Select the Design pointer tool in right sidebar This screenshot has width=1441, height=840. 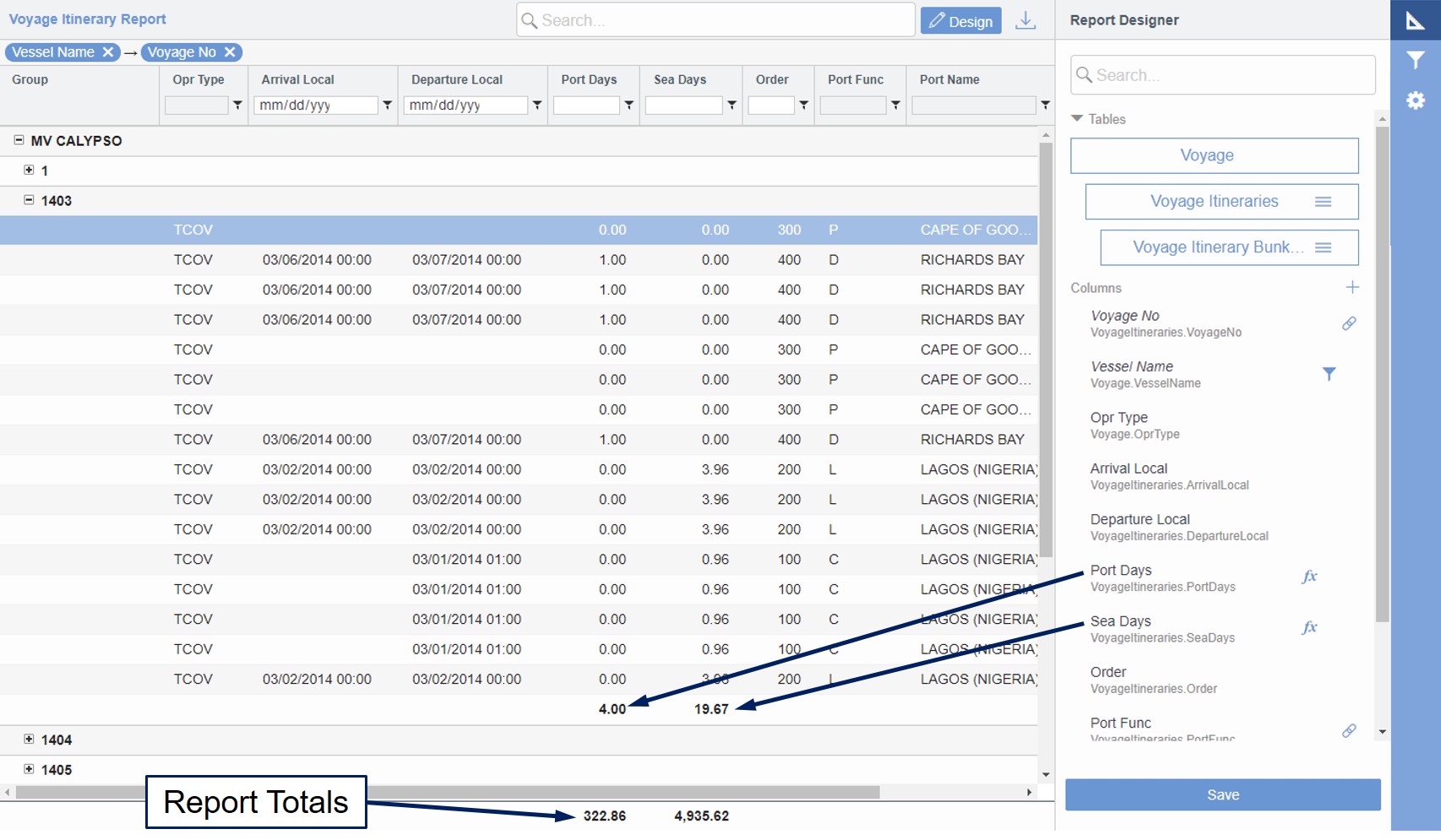(1417, 19)
